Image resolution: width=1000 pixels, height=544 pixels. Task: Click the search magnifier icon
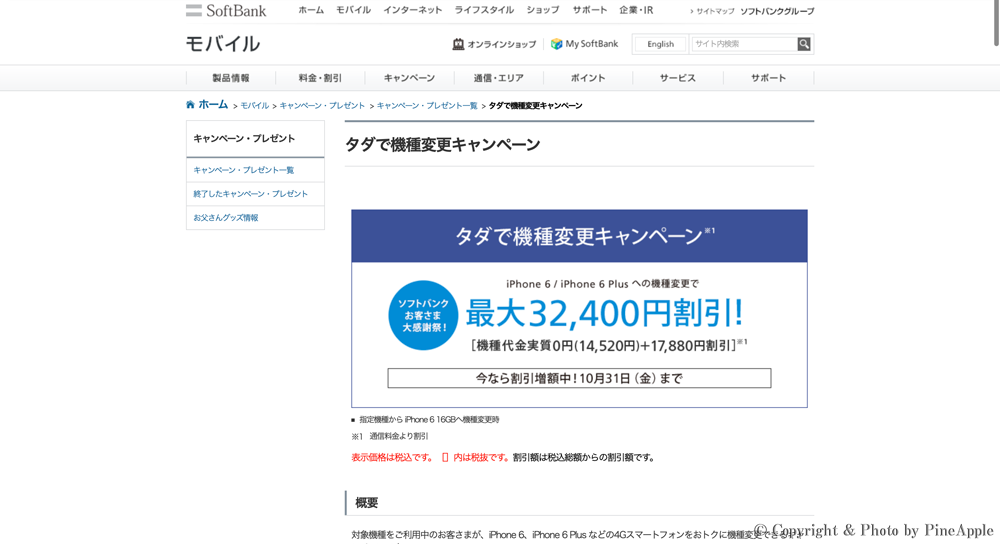(804, 44)
